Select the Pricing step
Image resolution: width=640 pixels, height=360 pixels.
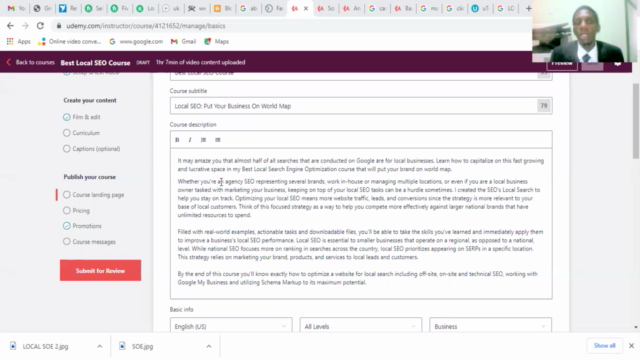[76, 211]
